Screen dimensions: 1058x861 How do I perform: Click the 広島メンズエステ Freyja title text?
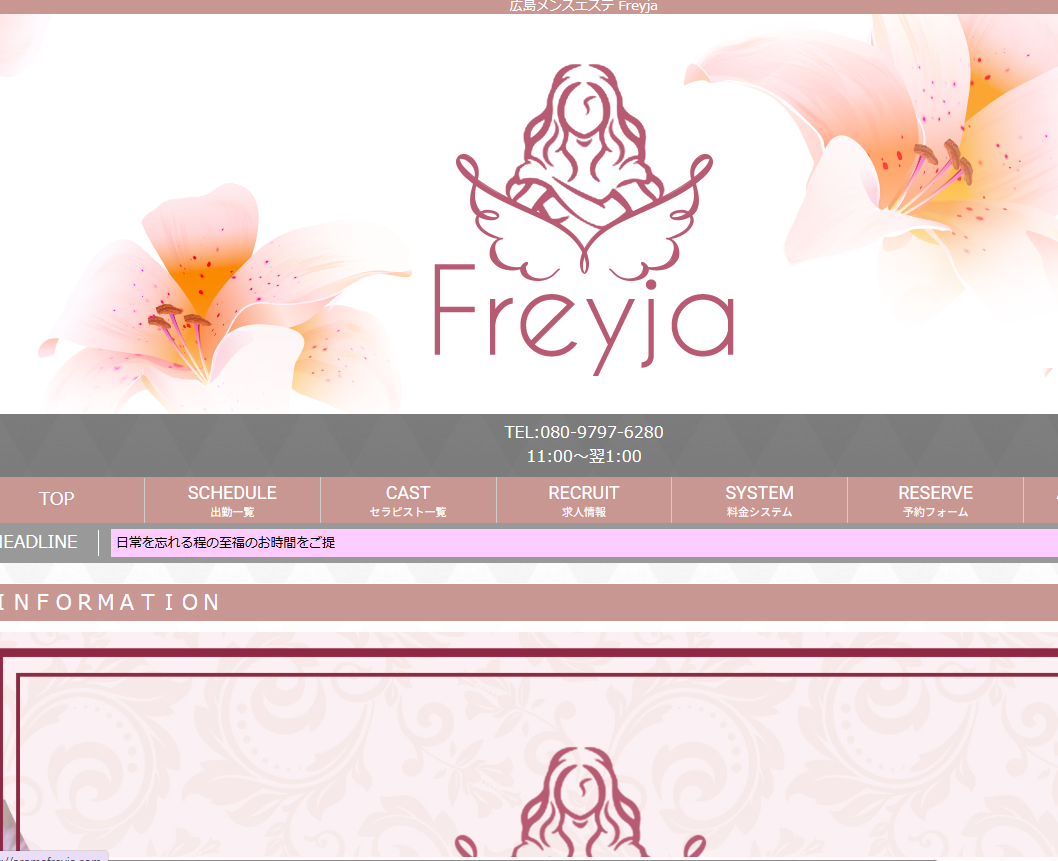tap(583, 6)
